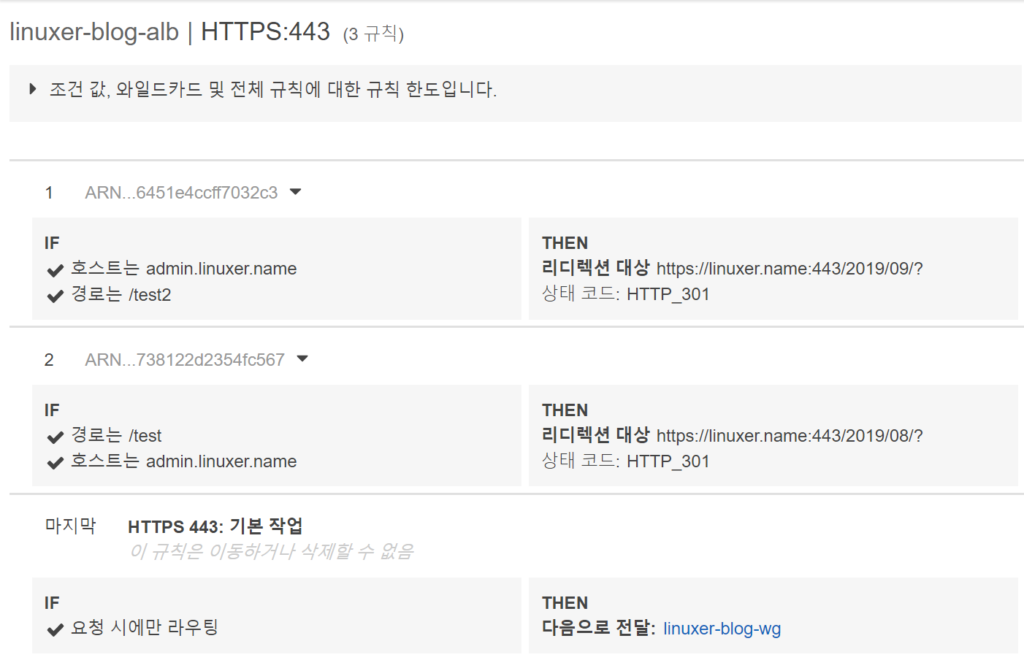Screen dimensions: 1024x660
Task: Click rule number 2 priority
Action: point(49,360)
